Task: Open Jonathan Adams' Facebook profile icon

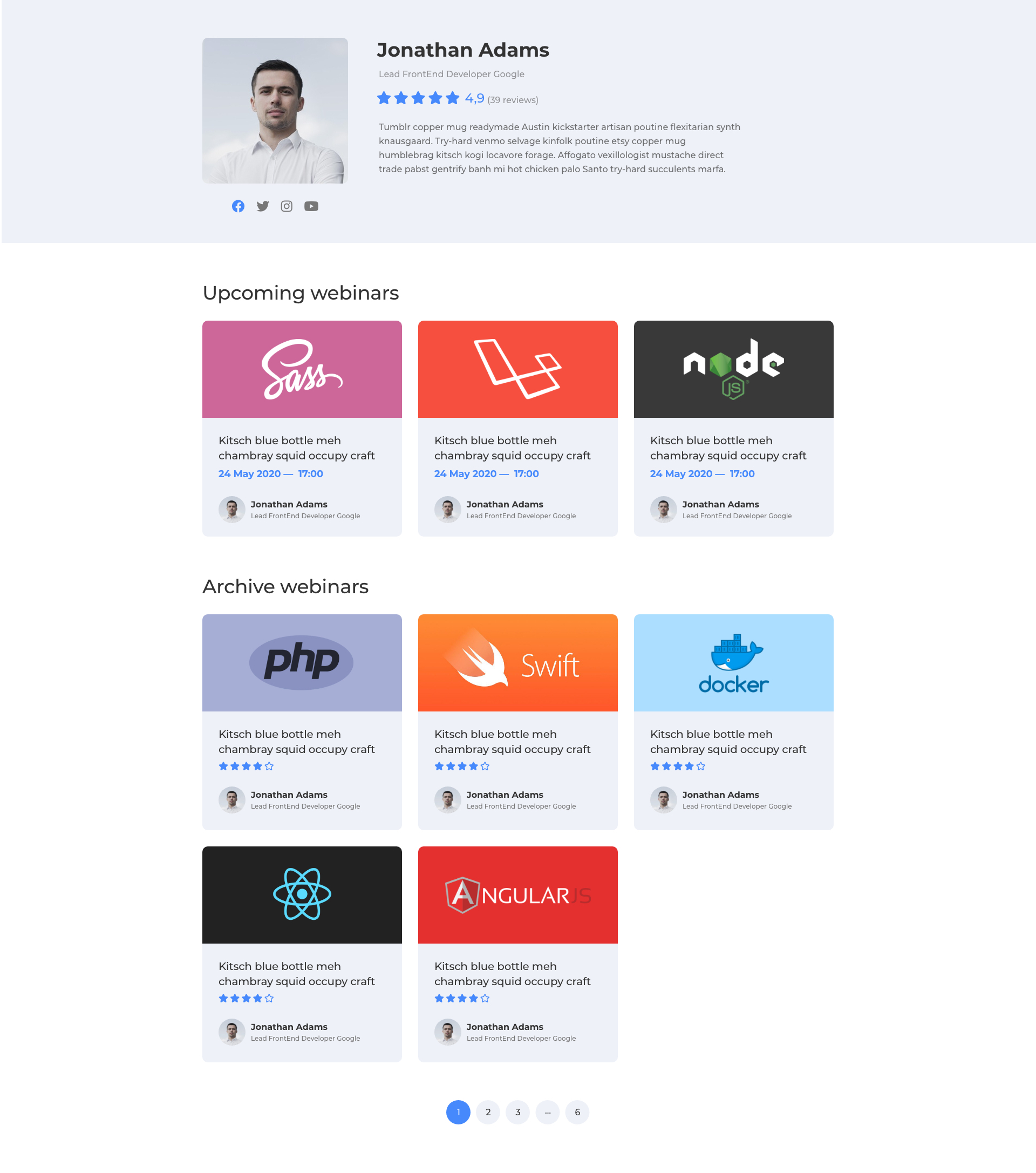Action: (238, 206)
